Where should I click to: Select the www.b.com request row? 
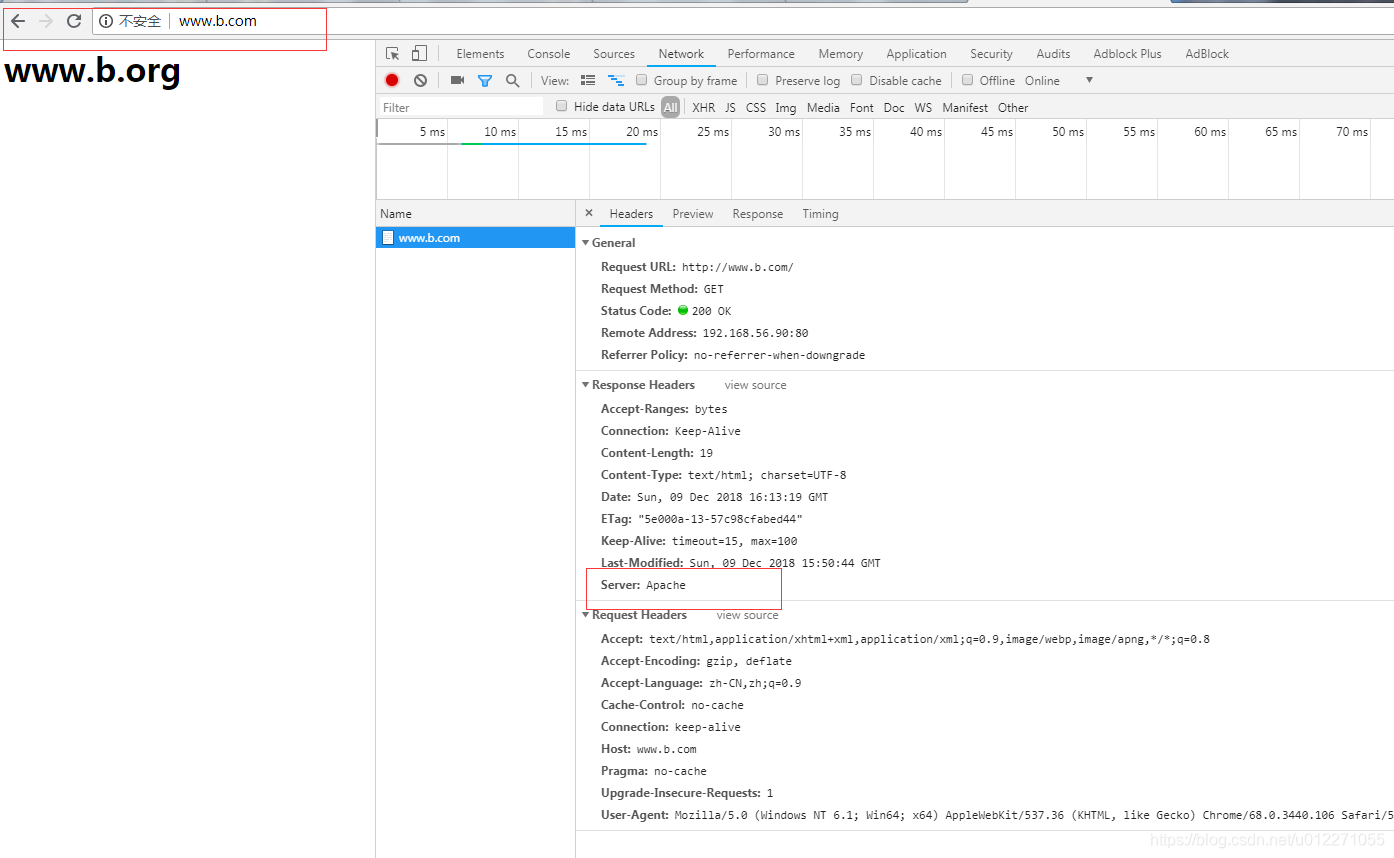(475, 238)
